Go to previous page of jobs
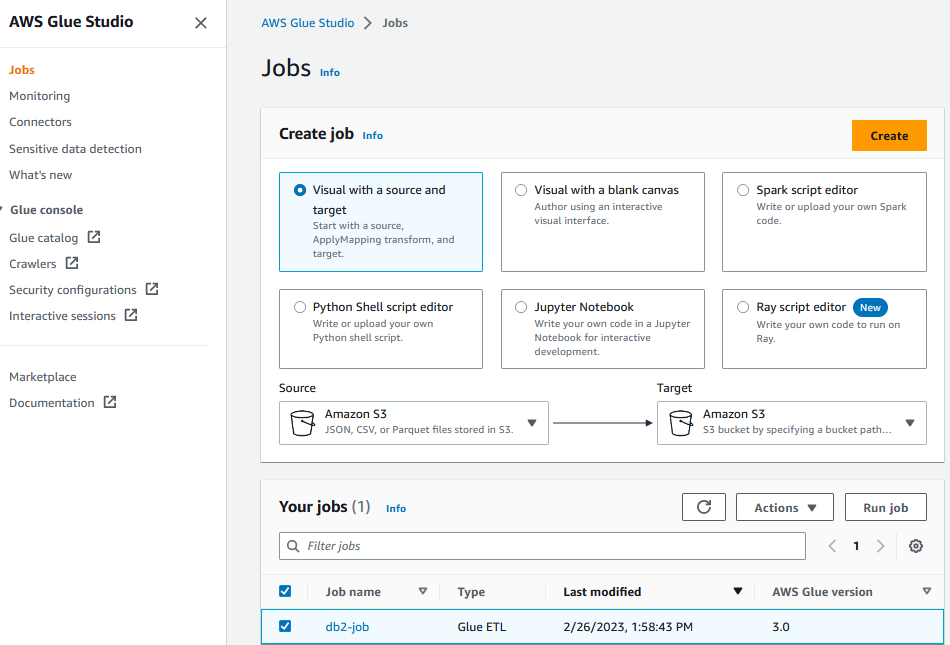Image resolution: width=950 pixels, height=645 pixels. point(832,546)
